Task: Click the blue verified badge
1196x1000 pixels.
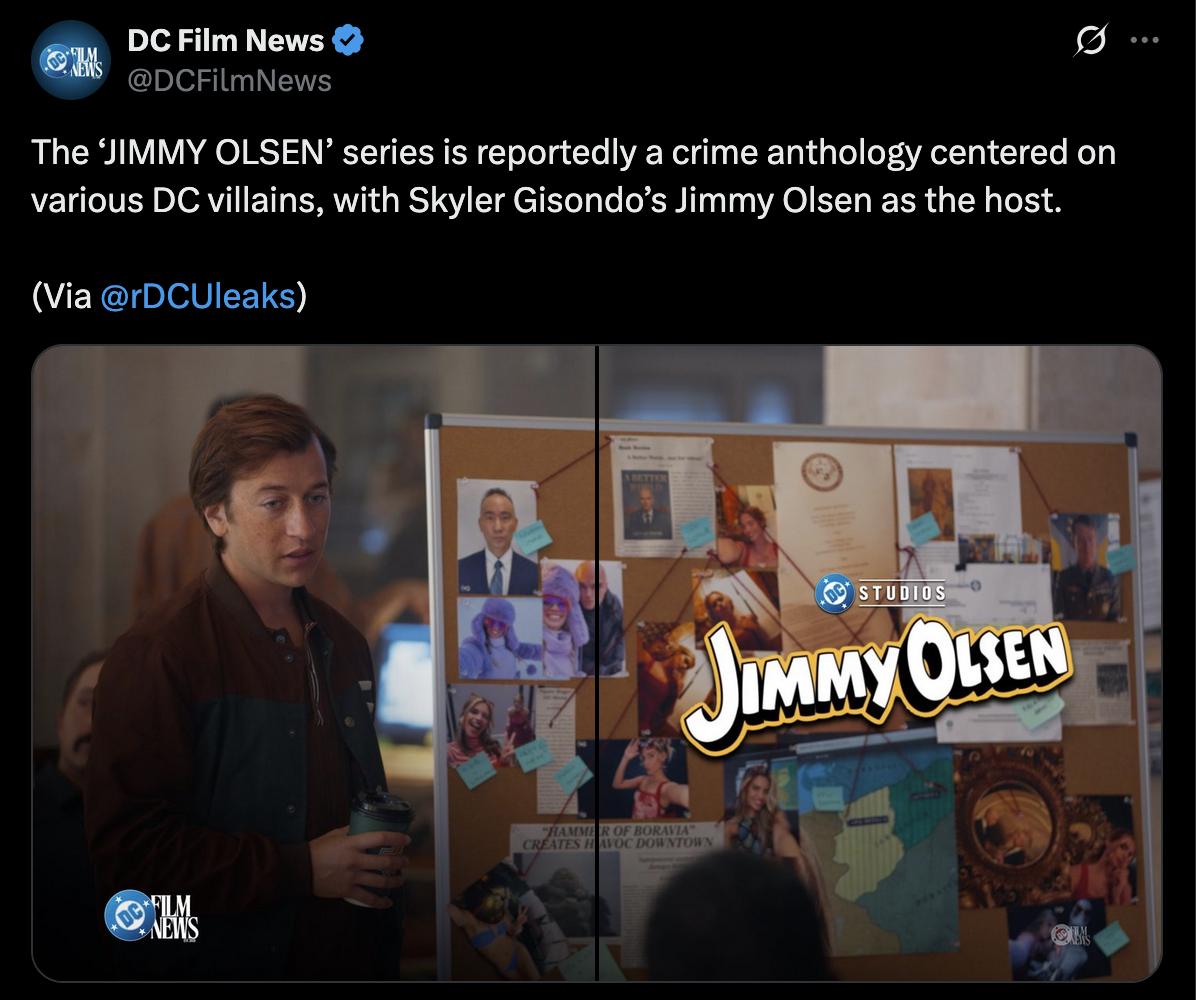Action: pos(348,40)
